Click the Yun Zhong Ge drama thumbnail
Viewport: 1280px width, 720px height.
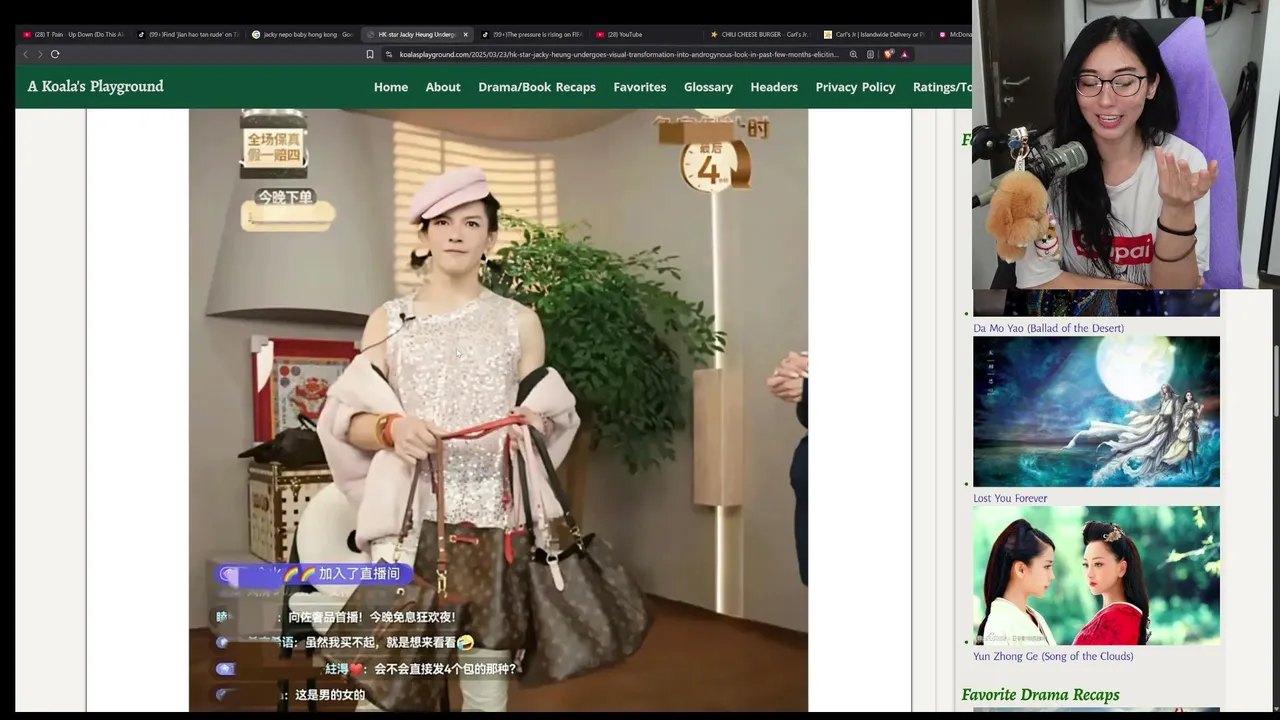point(1096,575)
